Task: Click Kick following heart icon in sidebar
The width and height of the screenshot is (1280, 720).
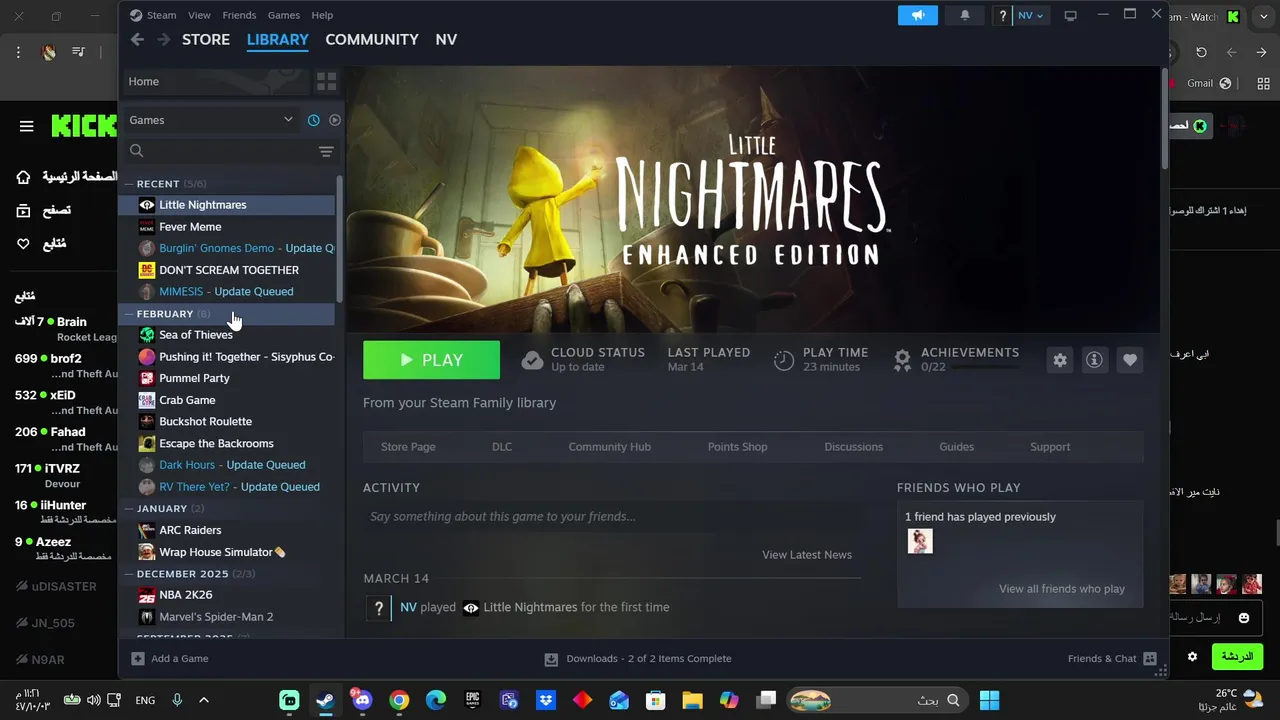Action: point(23,244)
